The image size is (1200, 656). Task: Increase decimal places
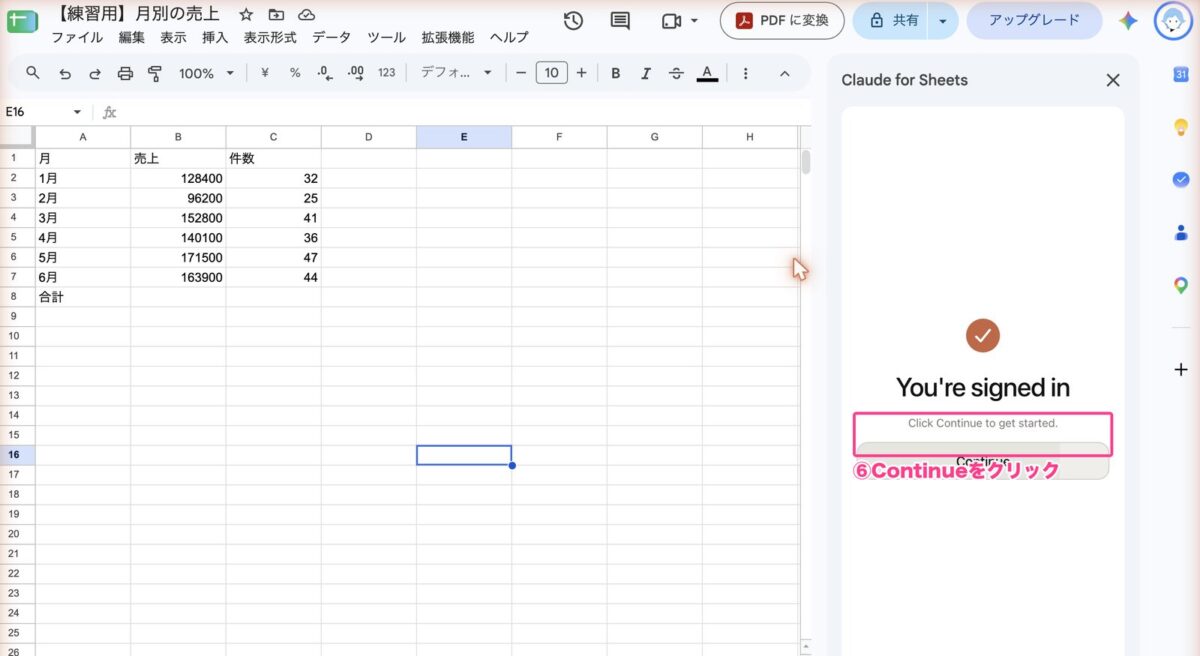pyautogui.click(x=356, y=73)
